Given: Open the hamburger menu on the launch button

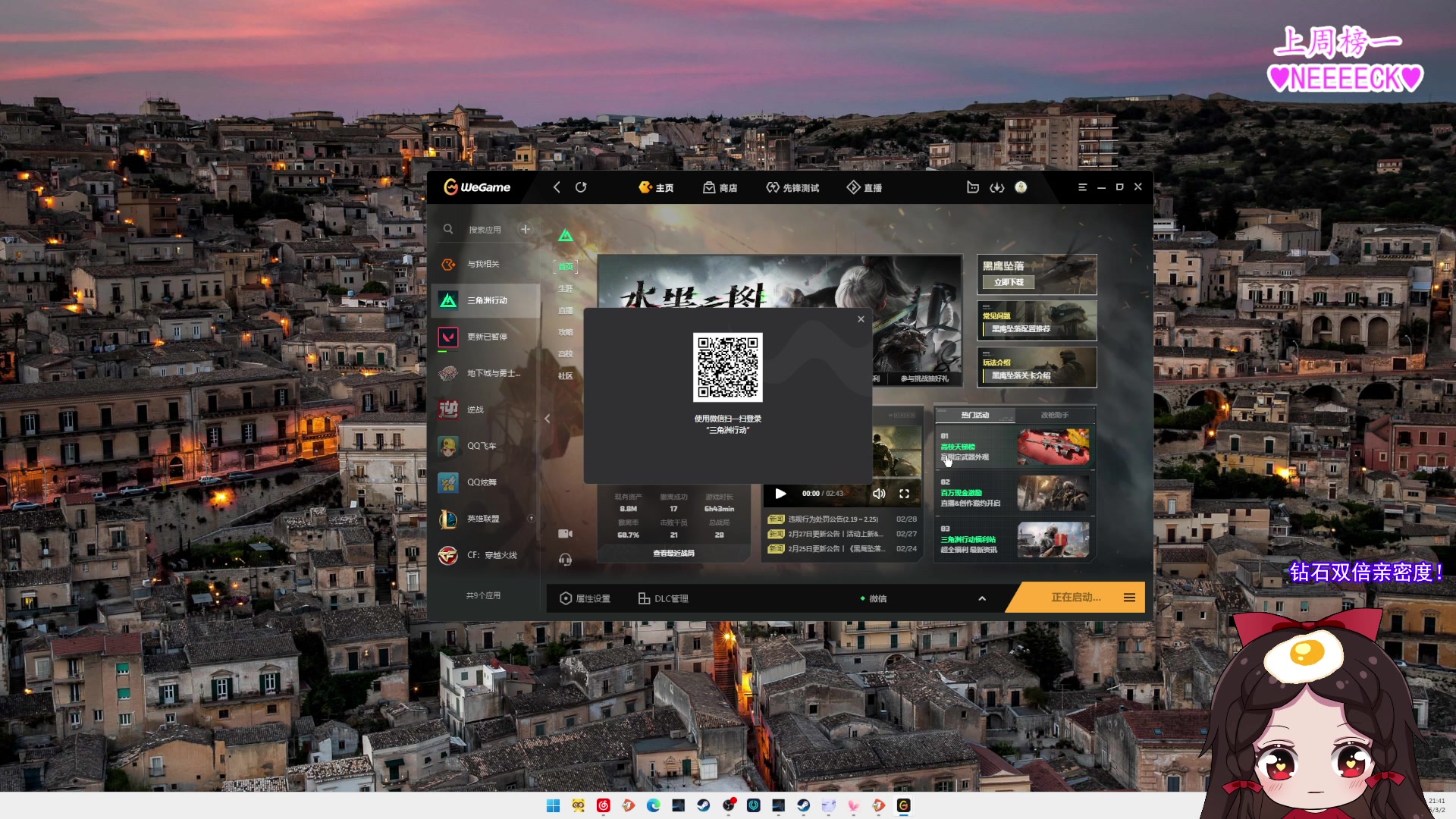Looking at the screenshot, I should [x=1129, y=598].
